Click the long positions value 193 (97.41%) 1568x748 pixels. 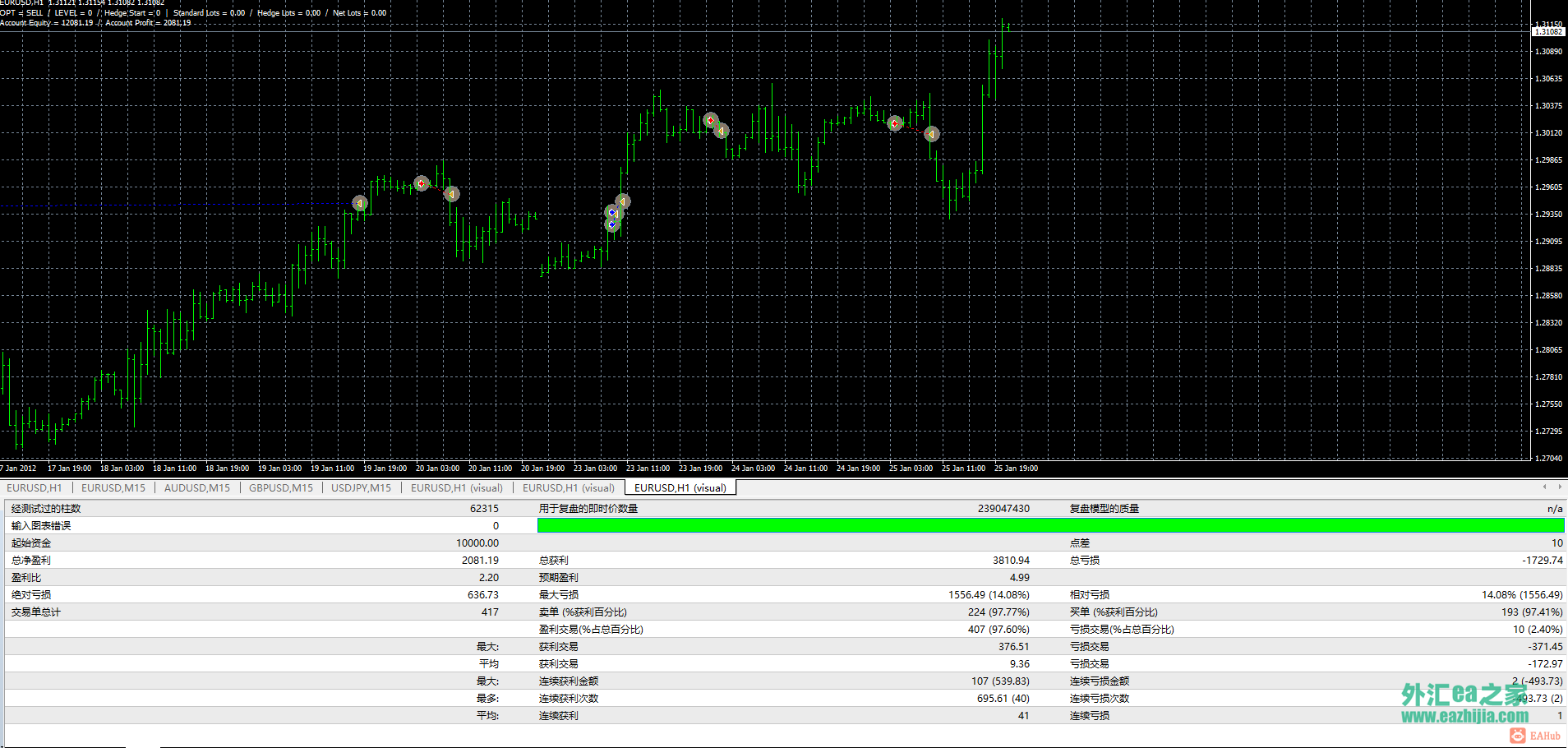click(x=1532, y=612)
